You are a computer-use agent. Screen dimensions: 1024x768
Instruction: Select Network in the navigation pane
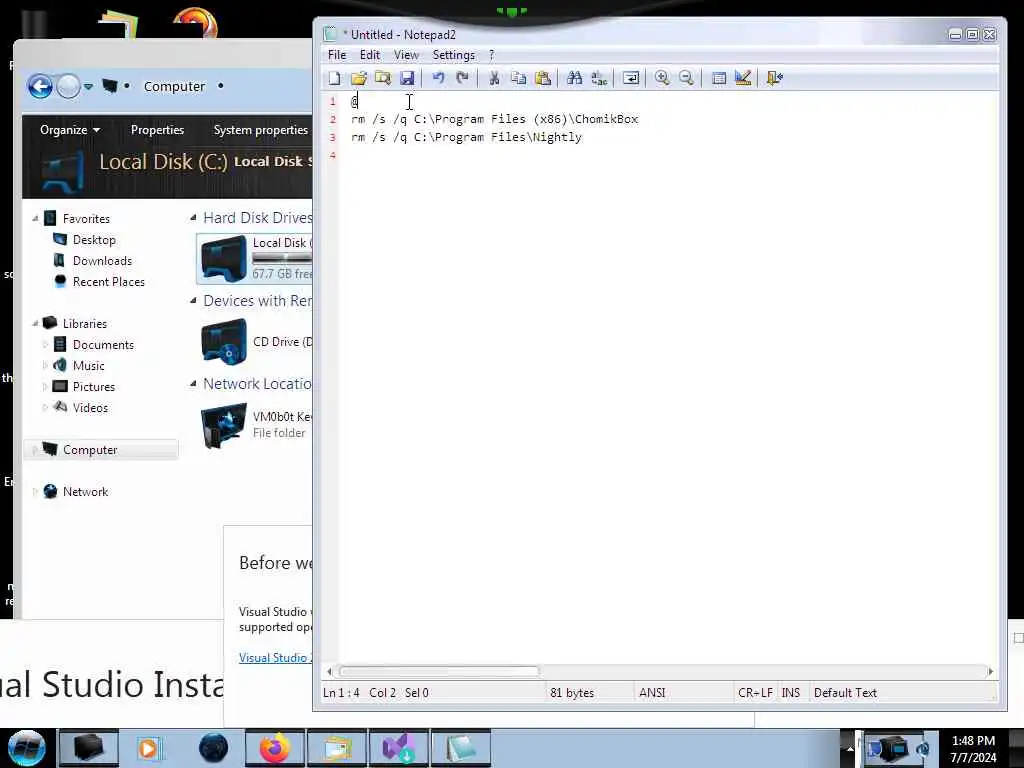tap(85, 492)
